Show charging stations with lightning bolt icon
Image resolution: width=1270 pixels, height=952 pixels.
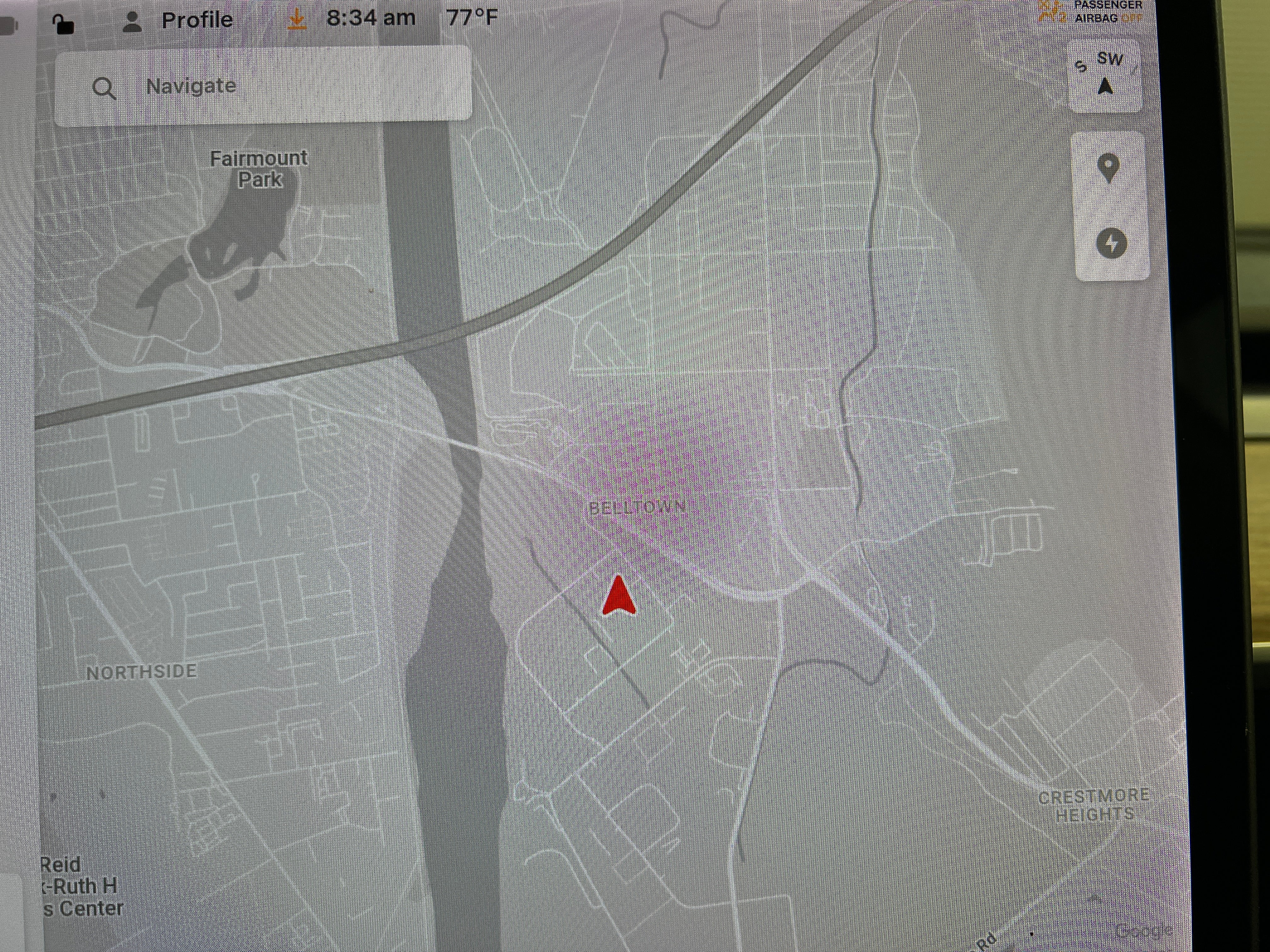pos(1112,243)
